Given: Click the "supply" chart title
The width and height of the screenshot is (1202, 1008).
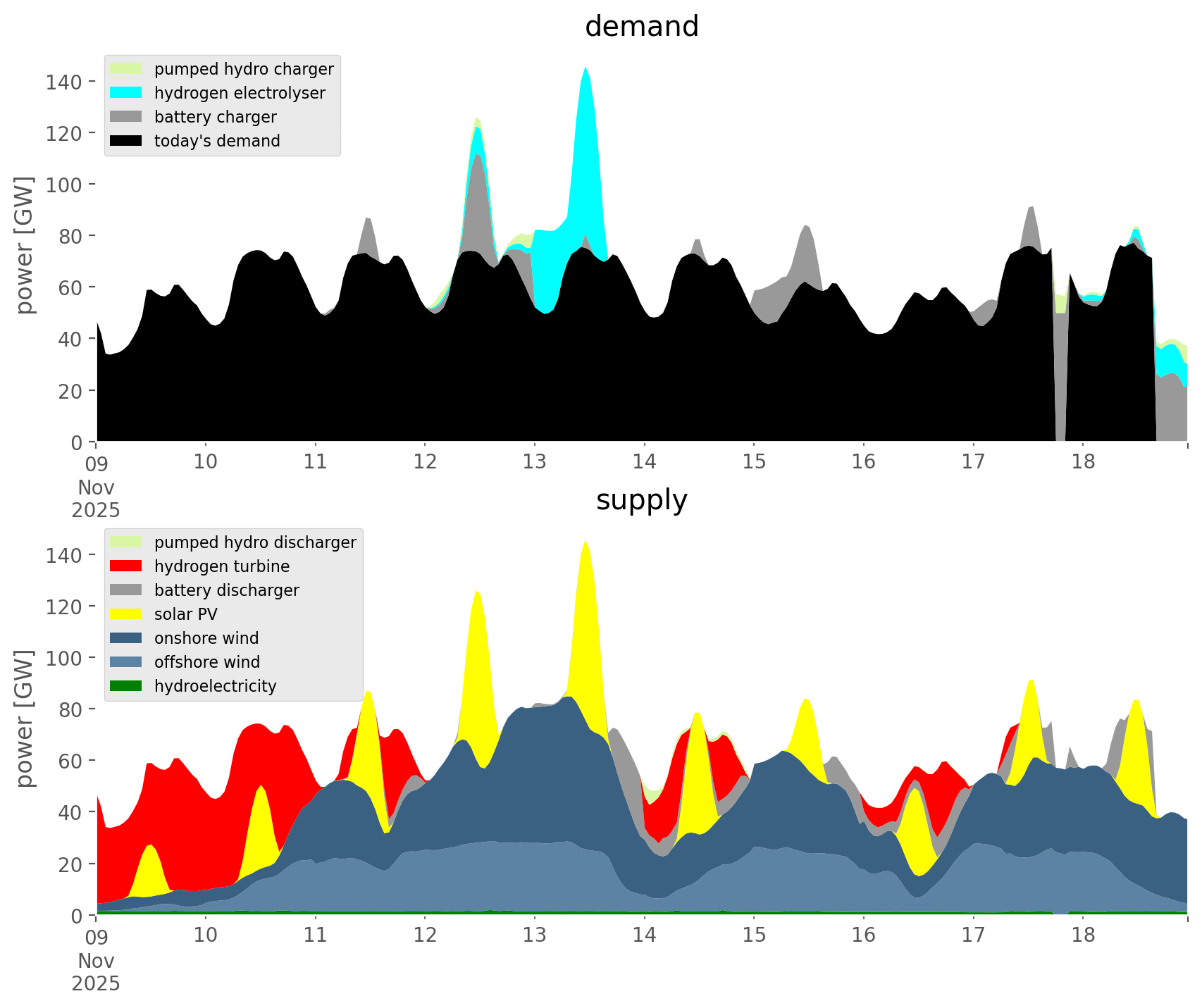Looking at the screenshot, I should pos(641,500).
